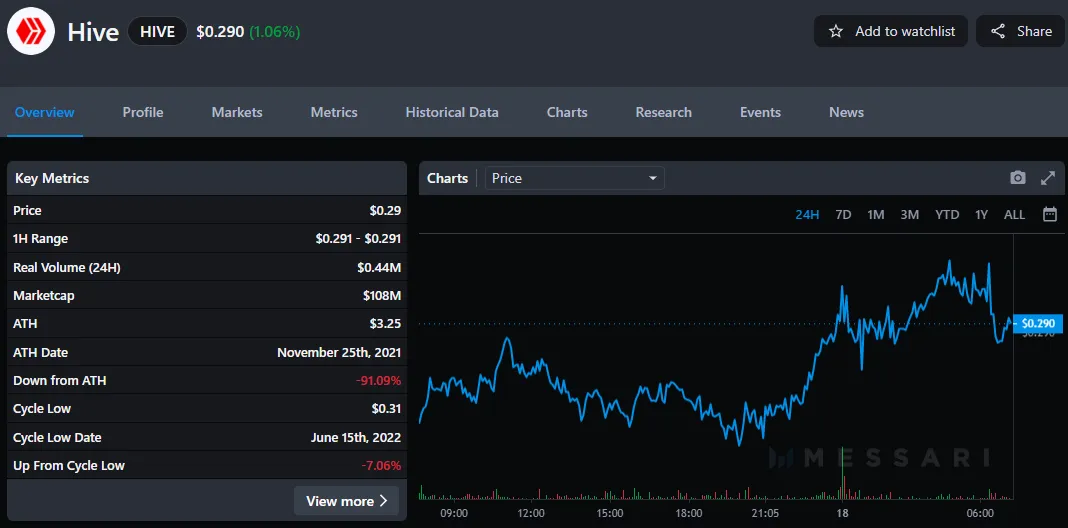Click the HIVE ticker badge
The height and width of the screenshot is (528, 1068).
coord(157,31)
